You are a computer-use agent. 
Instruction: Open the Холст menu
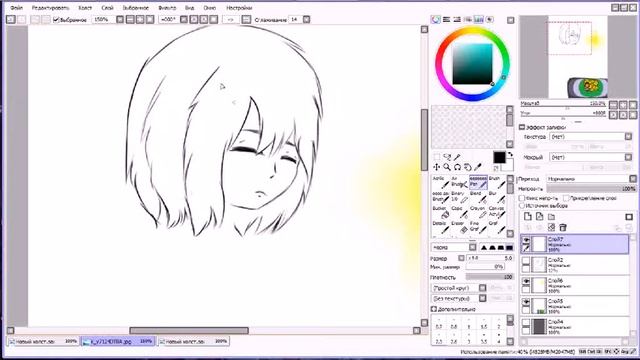tap(85, 8)
